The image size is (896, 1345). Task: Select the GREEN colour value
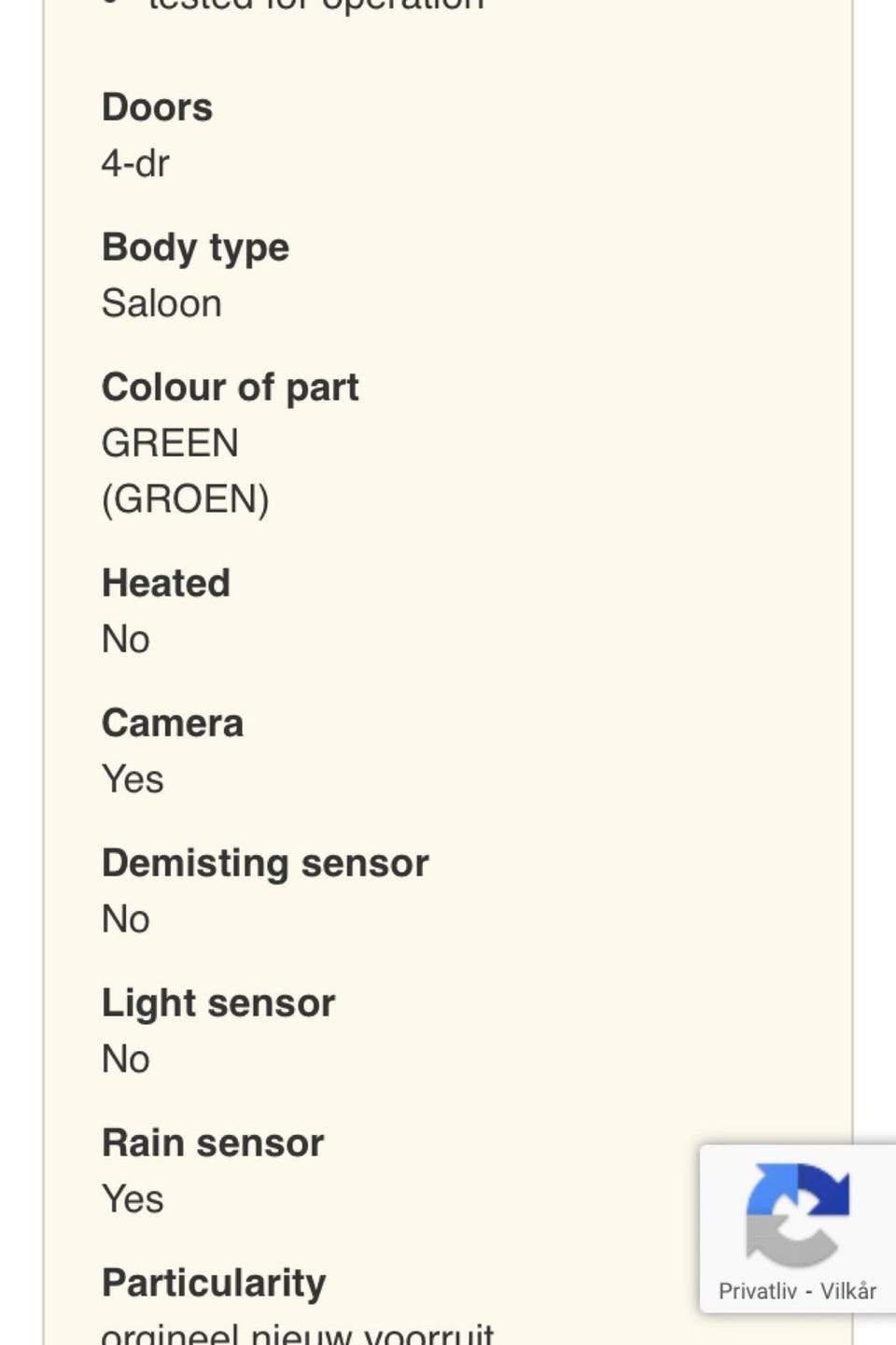click(x=170, y=443)
